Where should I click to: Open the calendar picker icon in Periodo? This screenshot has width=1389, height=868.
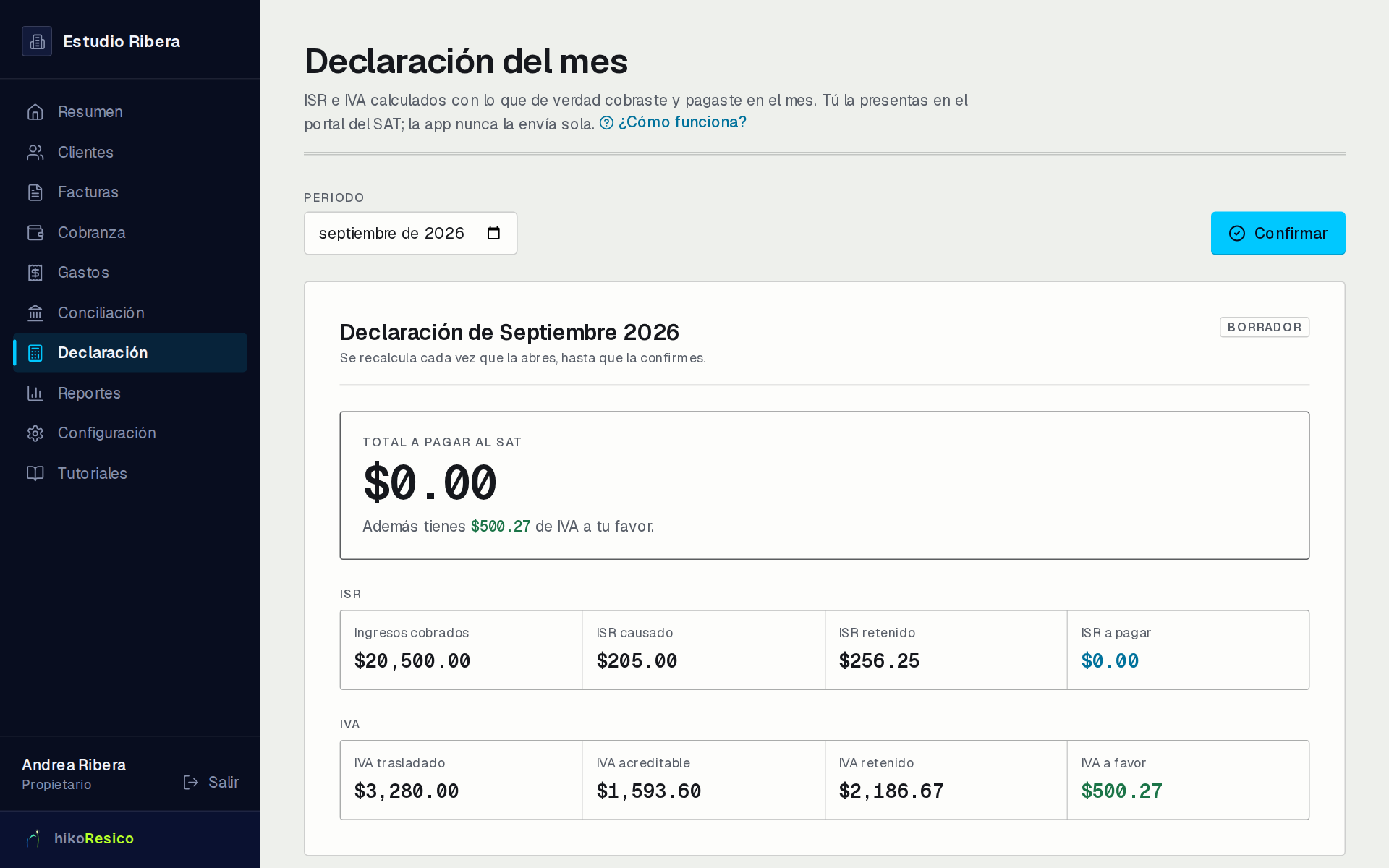(x=494, y=233)
